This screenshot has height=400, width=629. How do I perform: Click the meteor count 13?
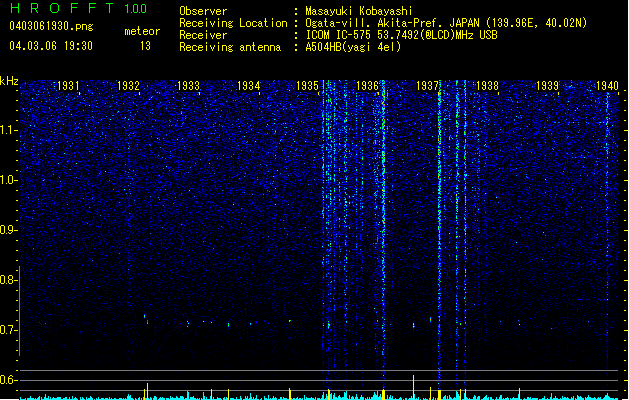(x=145, y=46)
